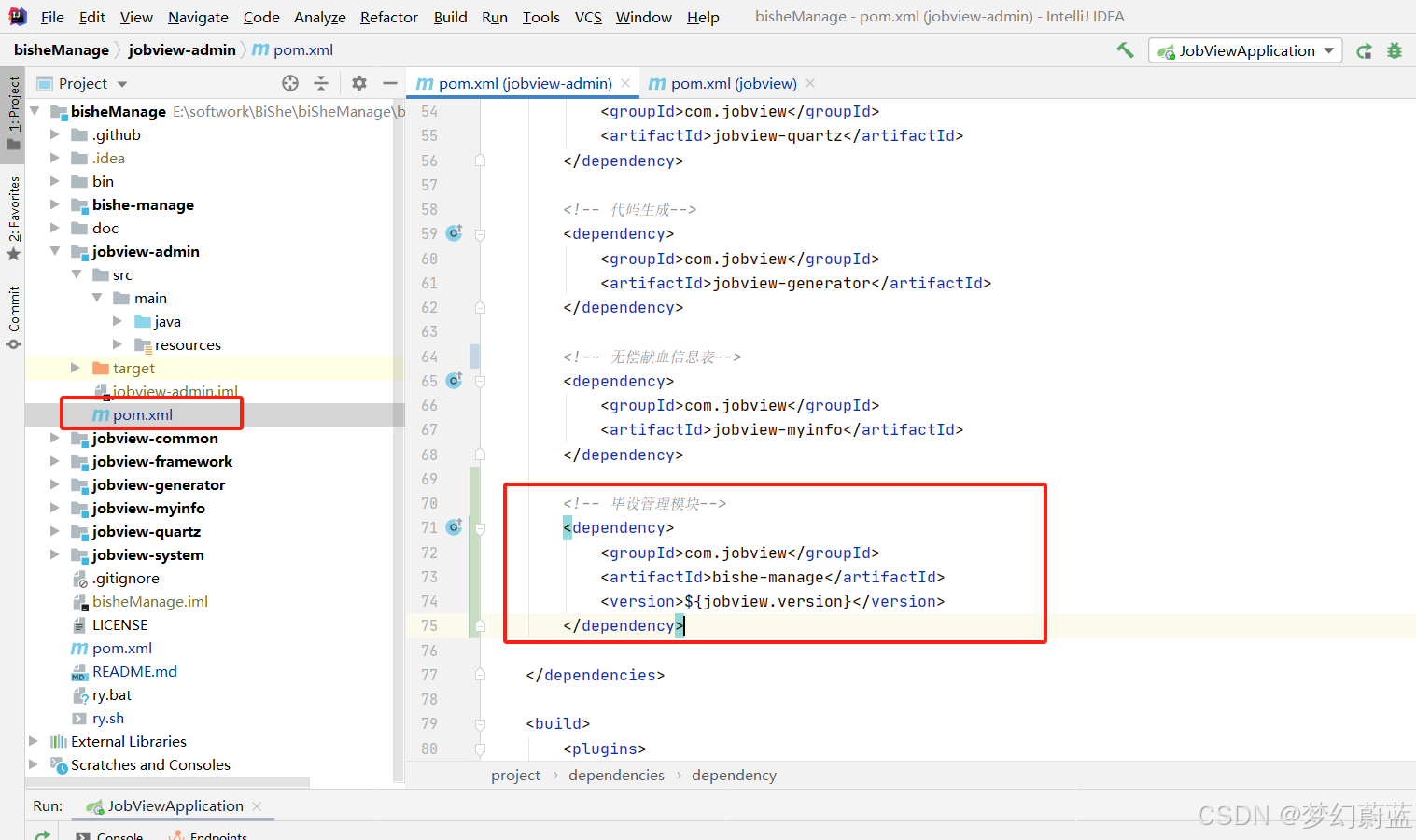Click the locate/select opened file target icon
The image size is (1416, 840).
click(290, 83)
